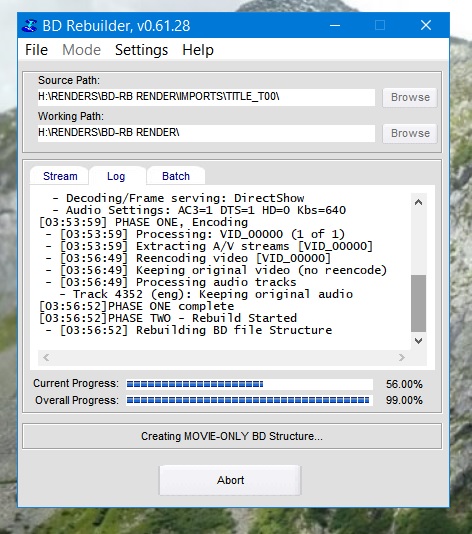Viewport: 472px width, 534px height.
Task: Open the File menu
Action: [36, 50]
